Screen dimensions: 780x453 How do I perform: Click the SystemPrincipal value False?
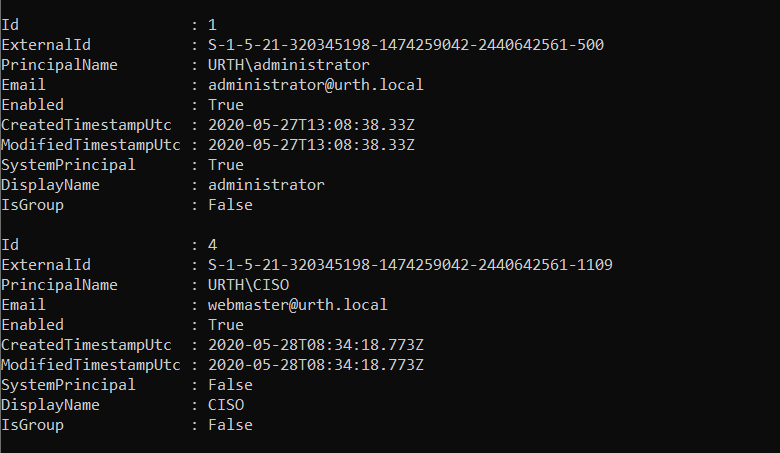(230, 385)
